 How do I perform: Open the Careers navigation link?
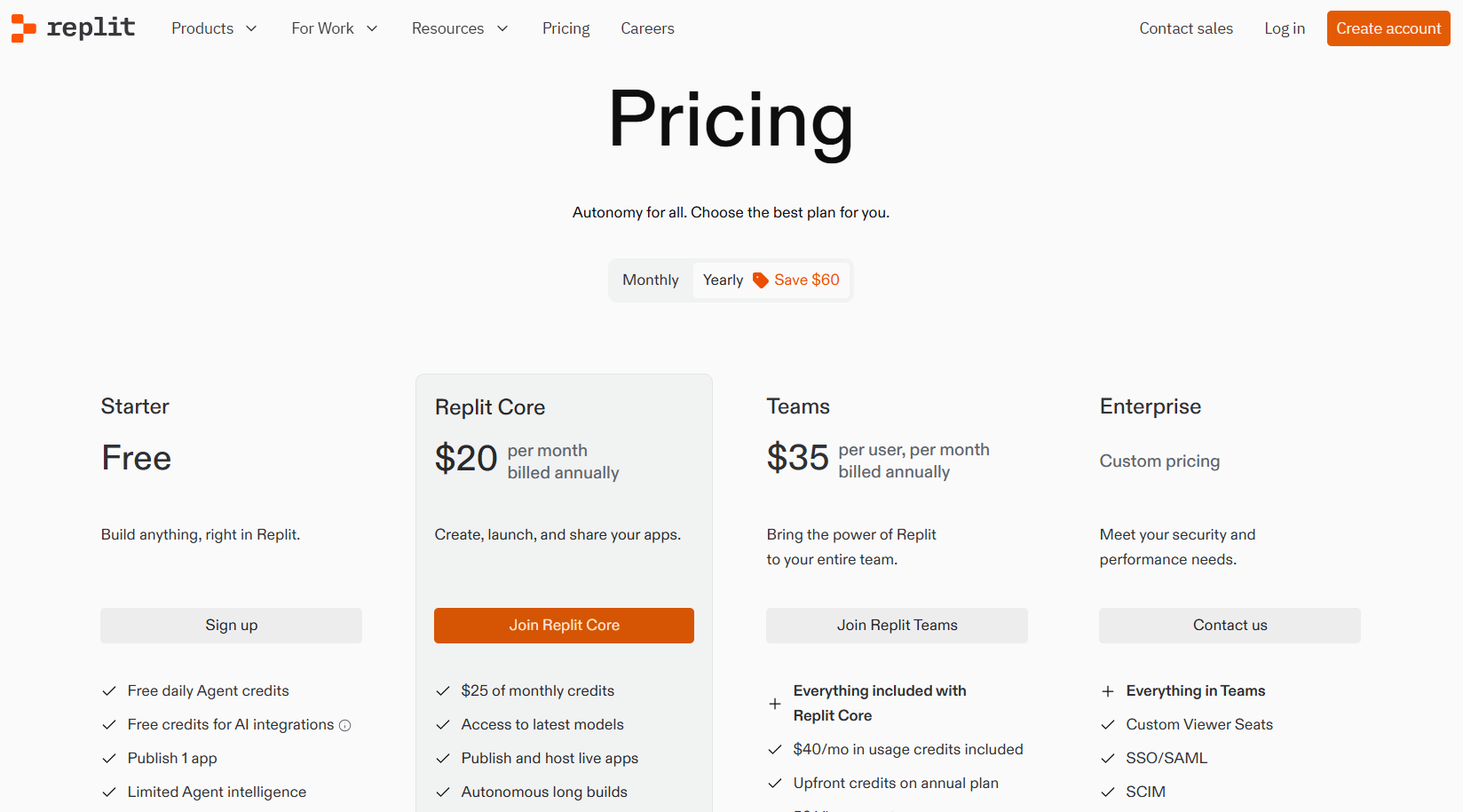pos(647,28)
